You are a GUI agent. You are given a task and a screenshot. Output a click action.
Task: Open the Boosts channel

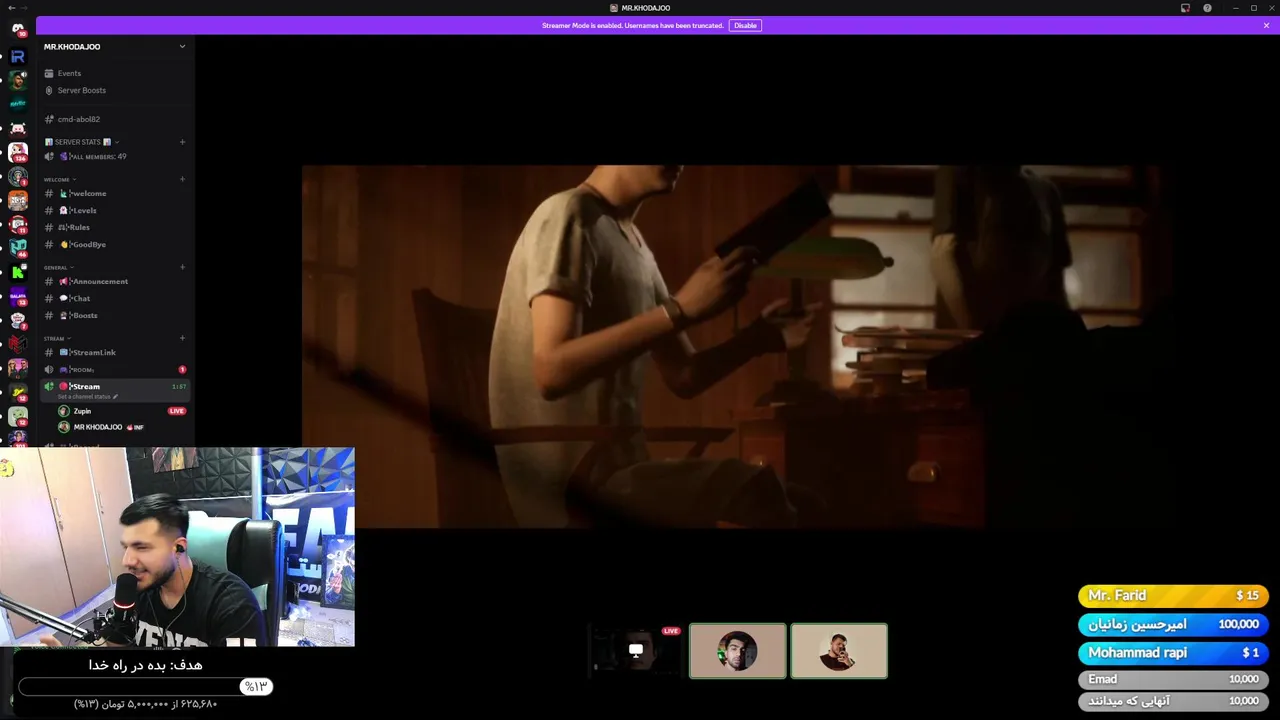click(114, 315)
